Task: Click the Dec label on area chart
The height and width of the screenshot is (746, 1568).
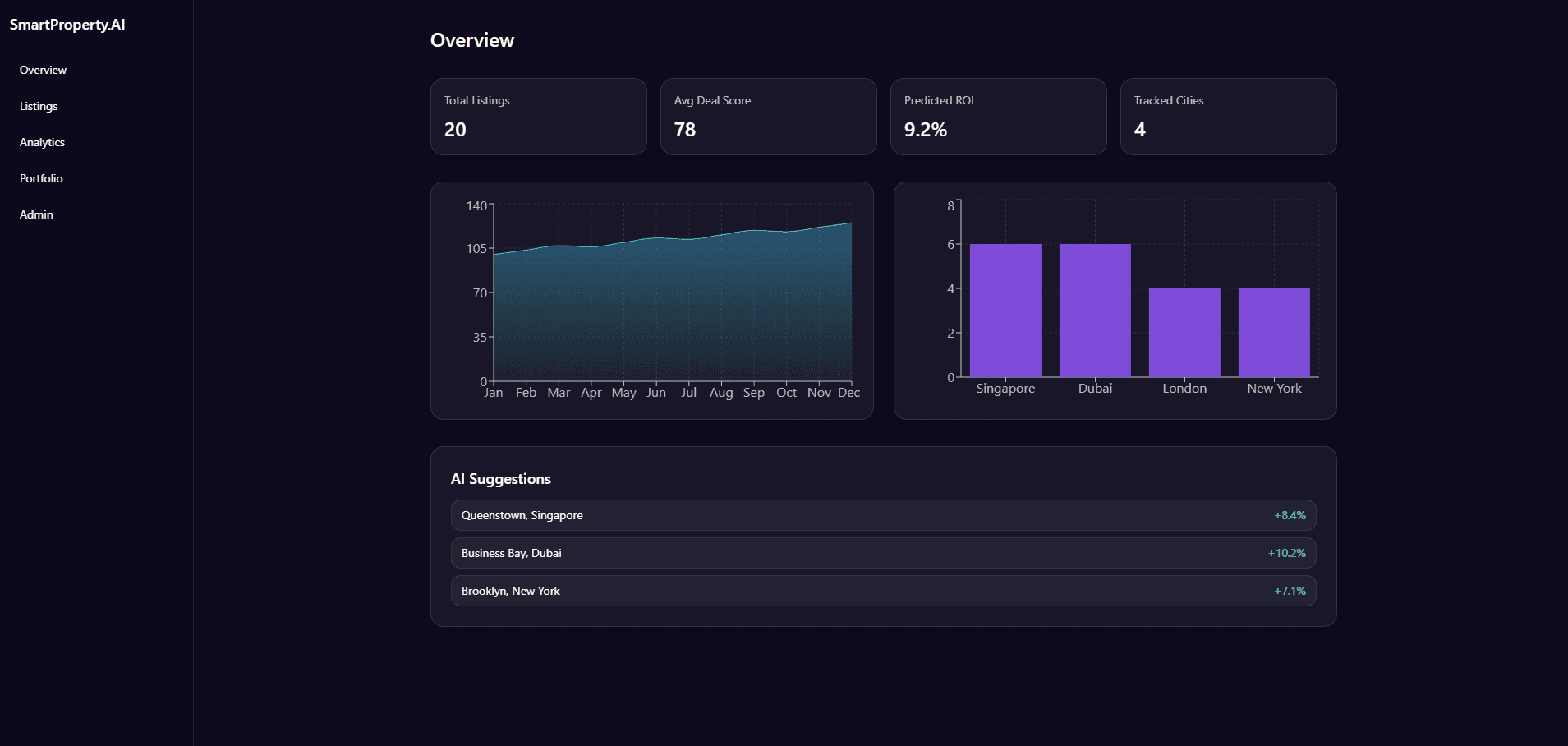Action: tap(848, 393)
